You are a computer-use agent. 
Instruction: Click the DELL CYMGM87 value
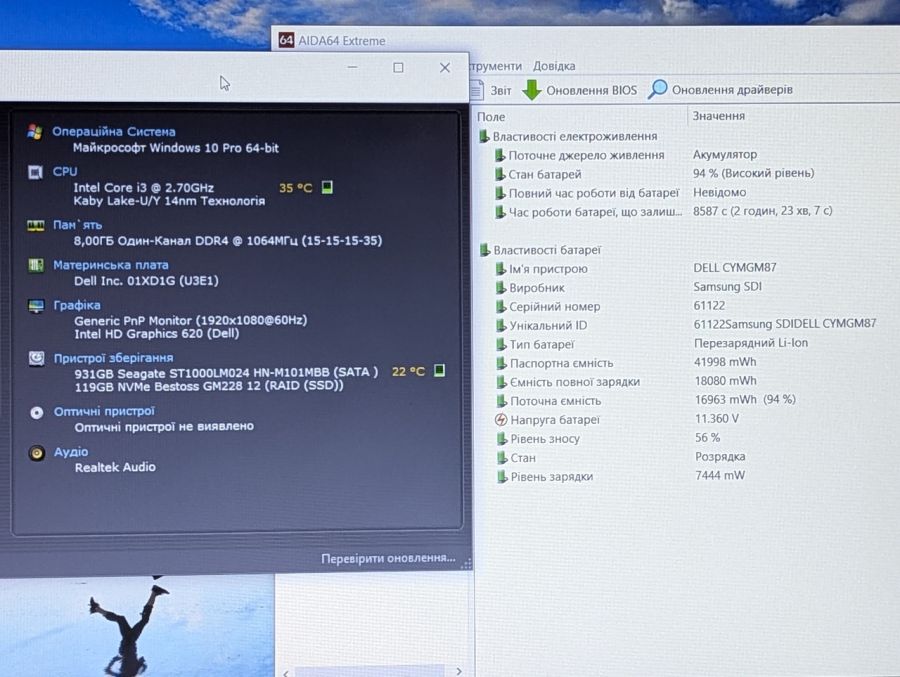[x=735, y=268]
